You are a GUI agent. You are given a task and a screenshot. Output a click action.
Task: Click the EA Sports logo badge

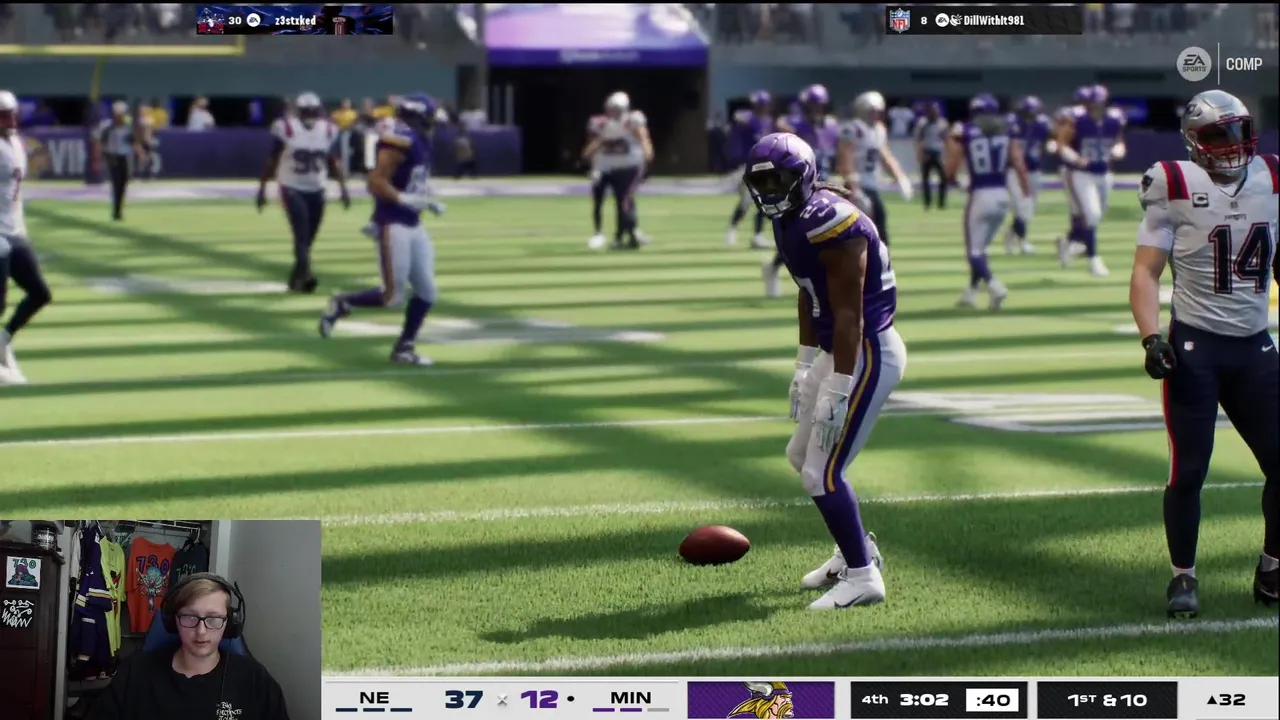tap(1193, 64)
